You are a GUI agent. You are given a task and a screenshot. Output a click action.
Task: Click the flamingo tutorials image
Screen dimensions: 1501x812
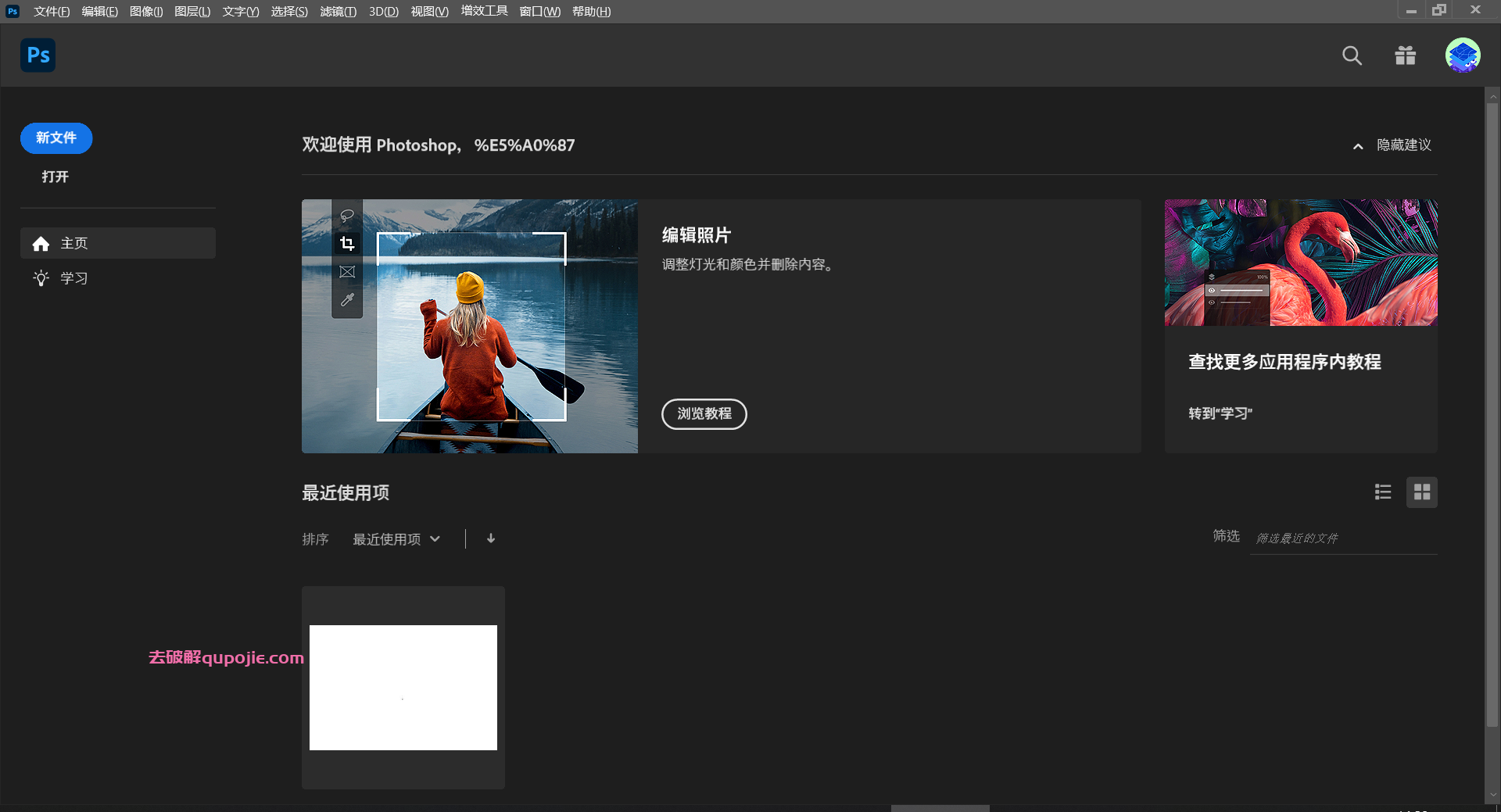coord(1301,263)
